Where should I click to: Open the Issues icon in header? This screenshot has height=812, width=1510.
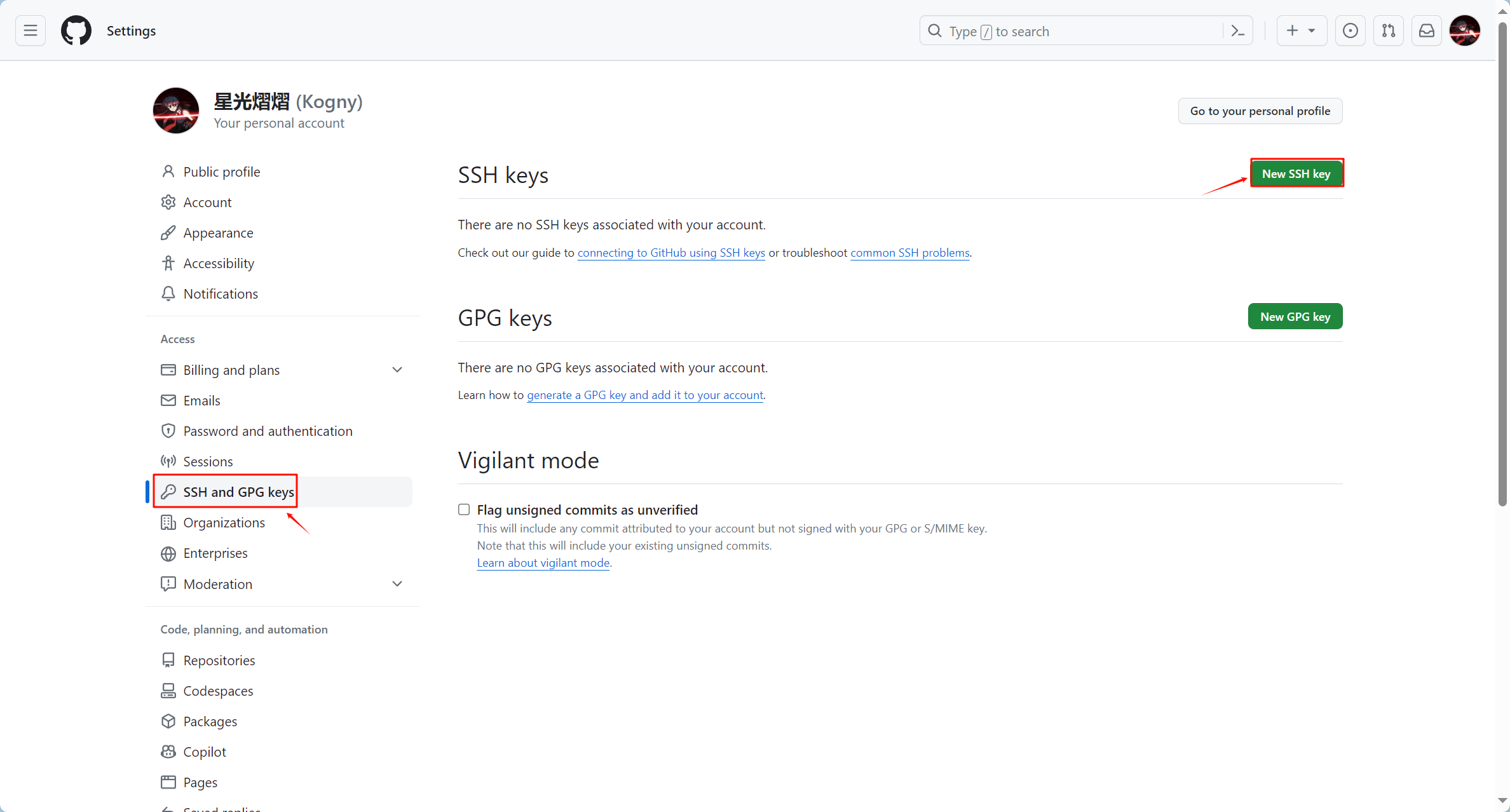(1350, 30)
